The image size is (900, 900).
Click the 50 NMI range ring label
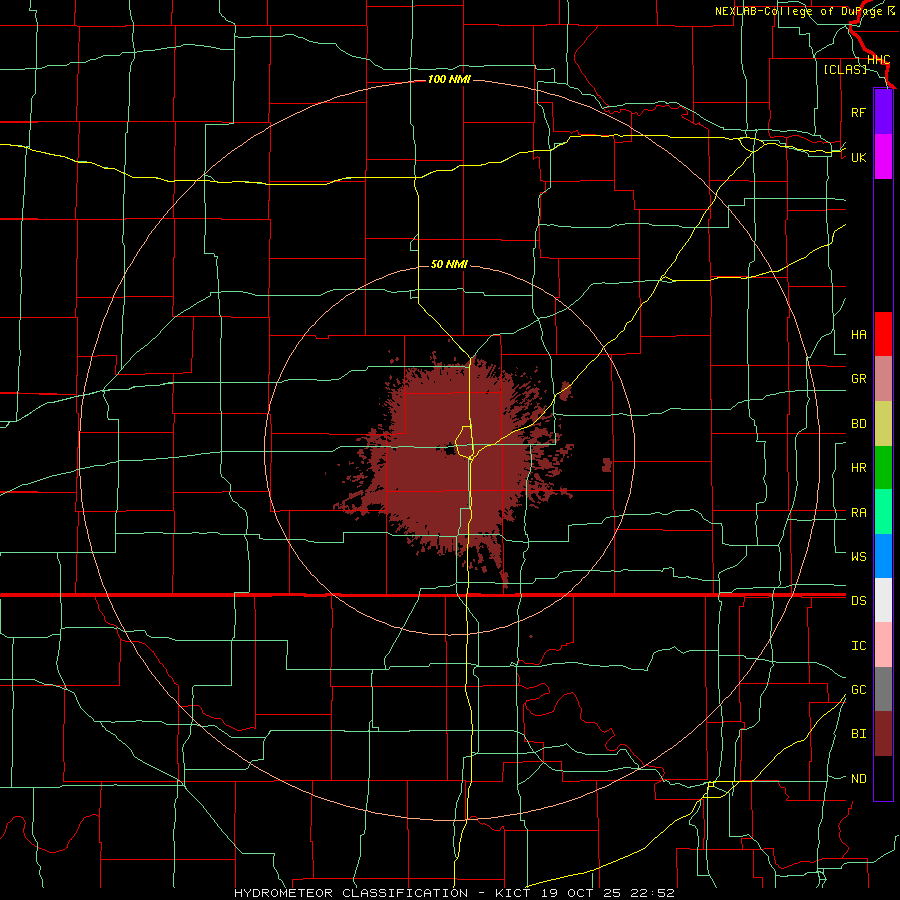click(x=449, y=264)
